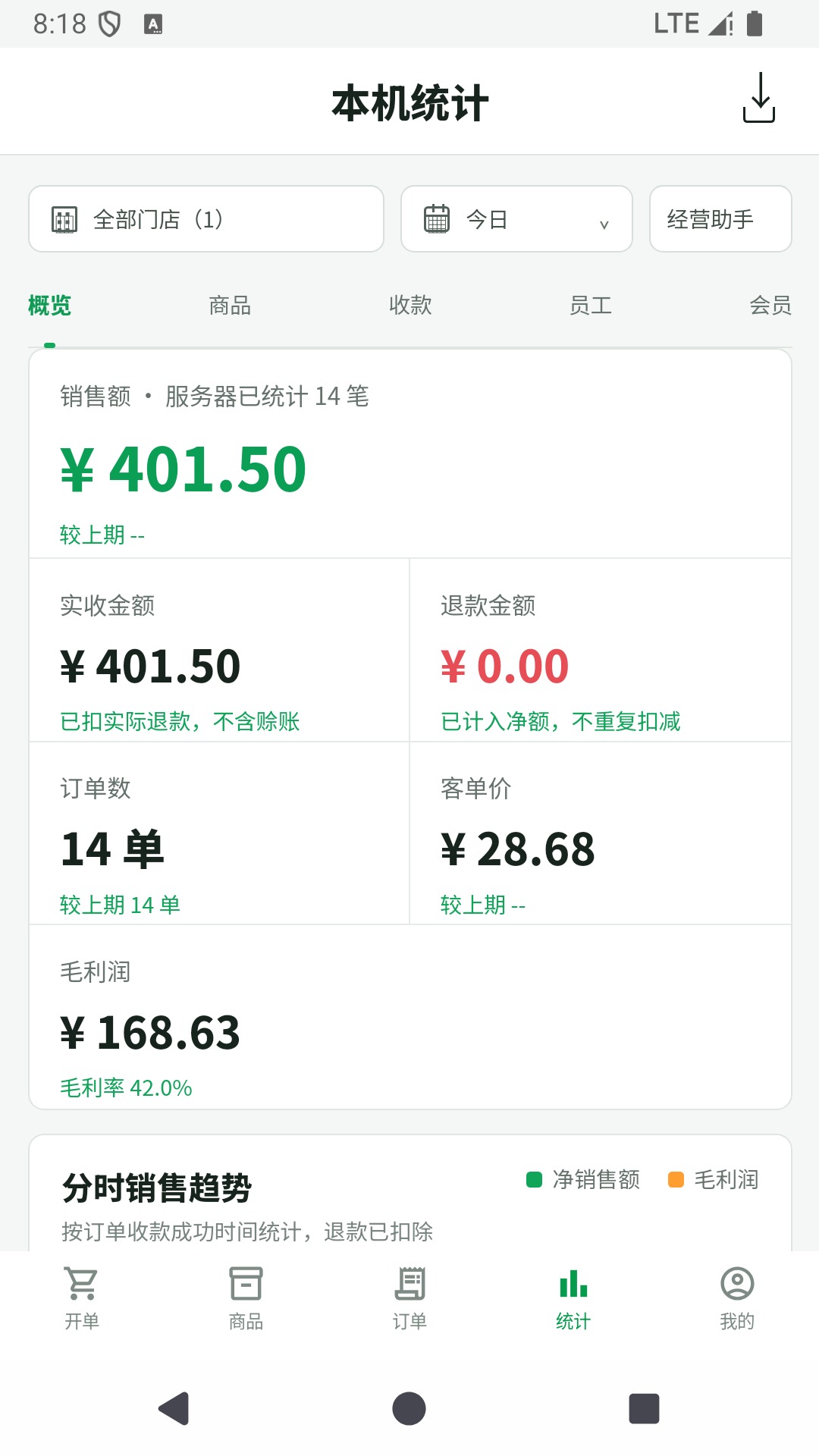Open the 开单 cart icon
This screenshot has height=1456, width=819.
(81, 1283)
